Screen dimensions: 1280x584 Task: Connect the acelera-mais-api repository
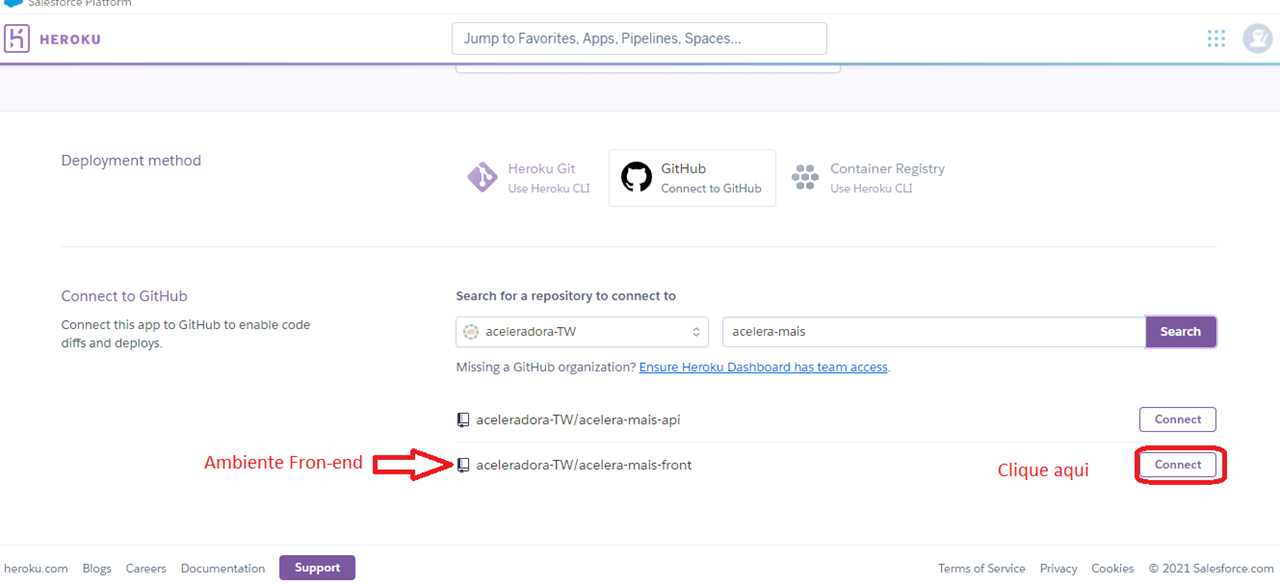pyautogui.click(x=1177, y=419)
